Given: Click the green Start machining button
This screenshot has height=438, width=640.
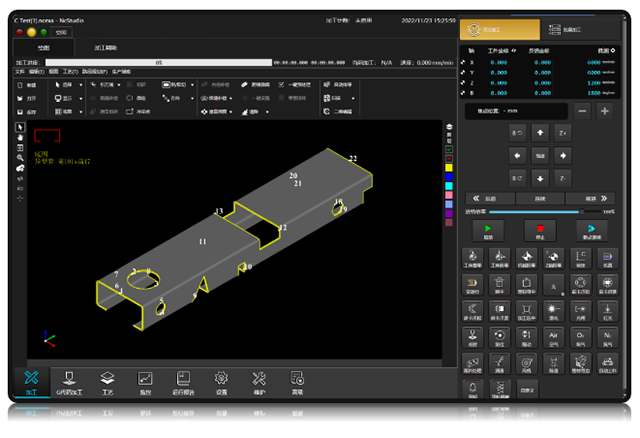Looking at the screenshot, I should [x=489, y=228].
